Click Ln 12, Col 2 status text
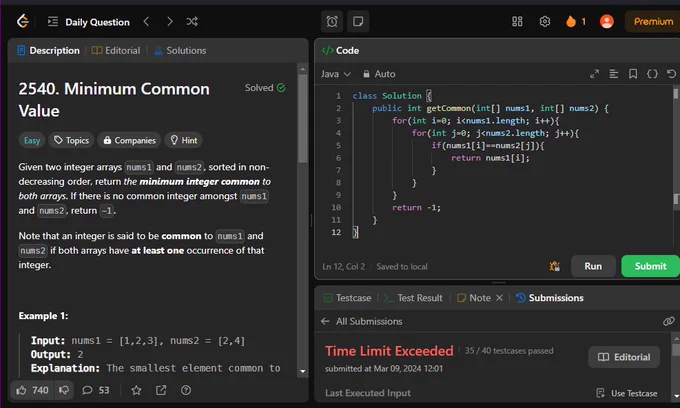 pos(343,267)
